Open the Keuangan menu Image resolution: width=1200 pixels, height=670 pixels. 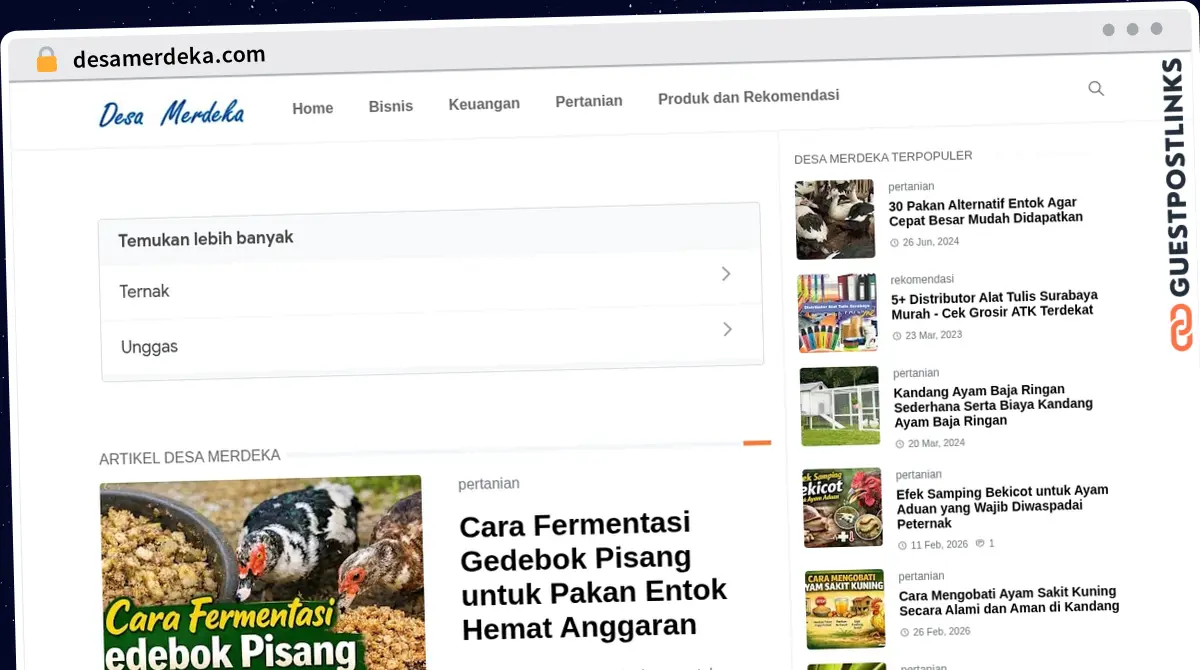484,104
